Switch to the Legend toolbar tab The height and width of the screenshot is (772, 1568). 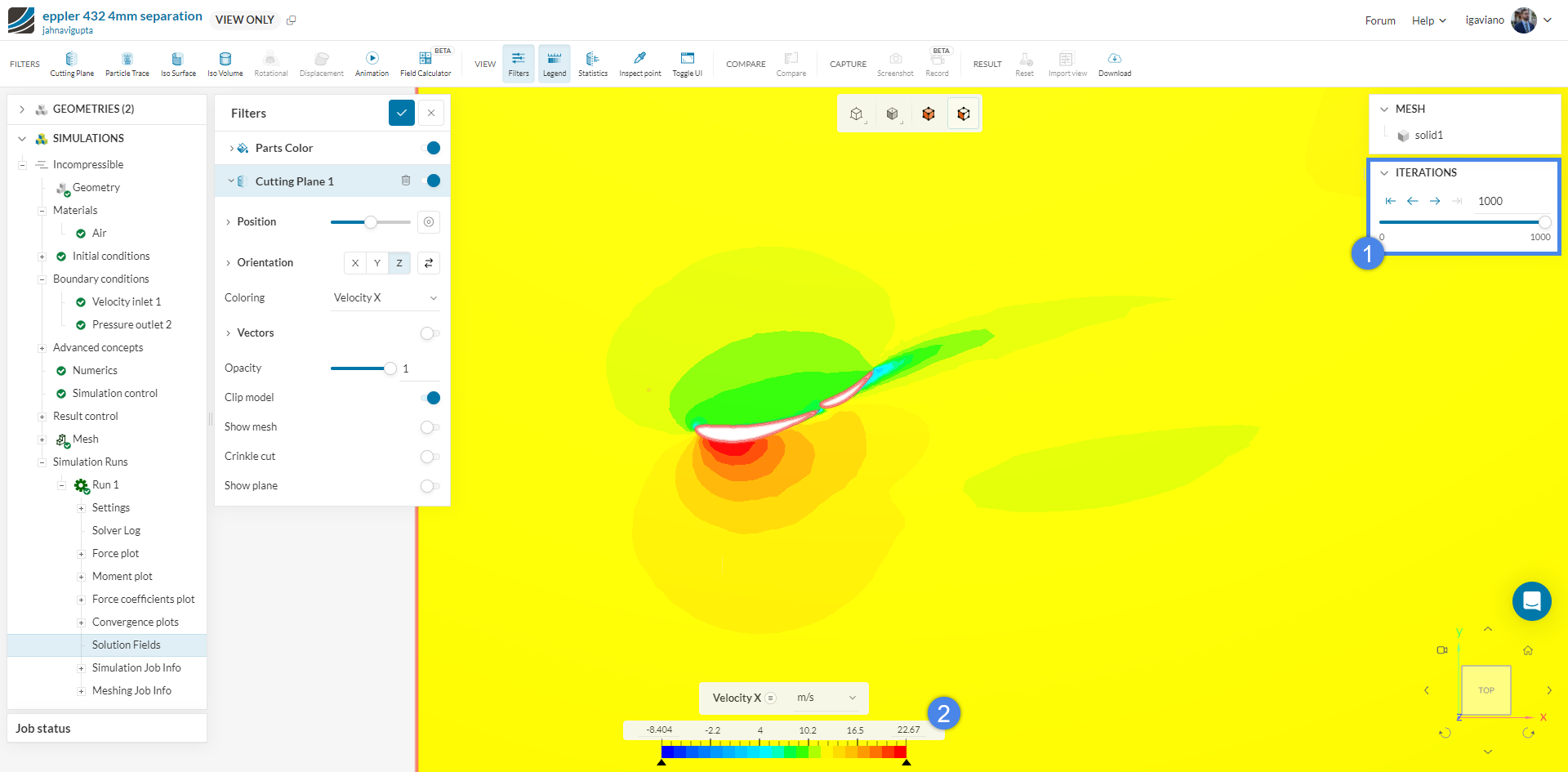pyautogui.click(x=554, y=63)
